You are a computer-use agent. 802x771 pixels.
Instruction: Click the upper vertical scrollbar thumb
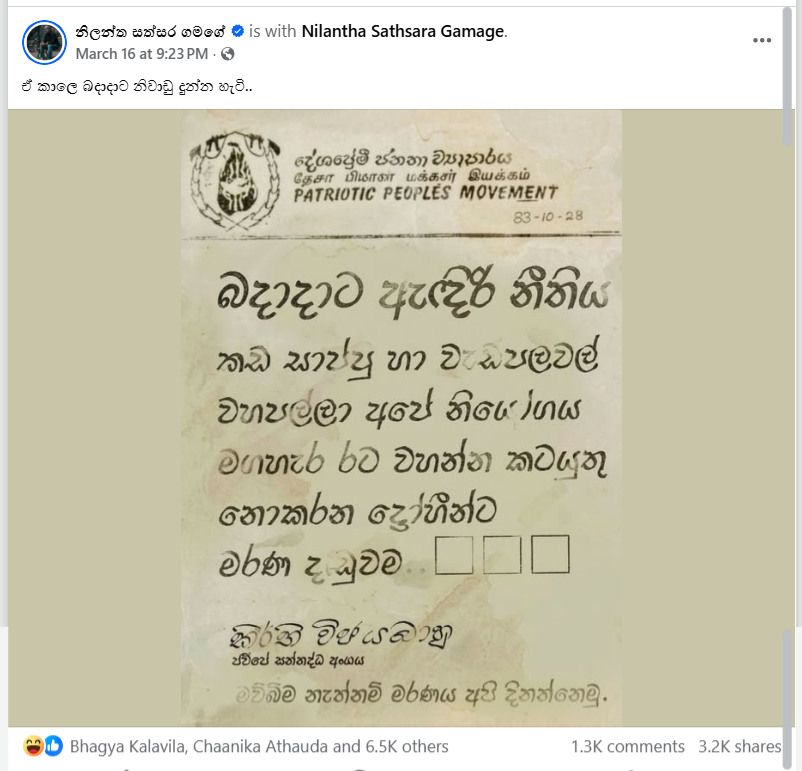(x=788, y=77)
